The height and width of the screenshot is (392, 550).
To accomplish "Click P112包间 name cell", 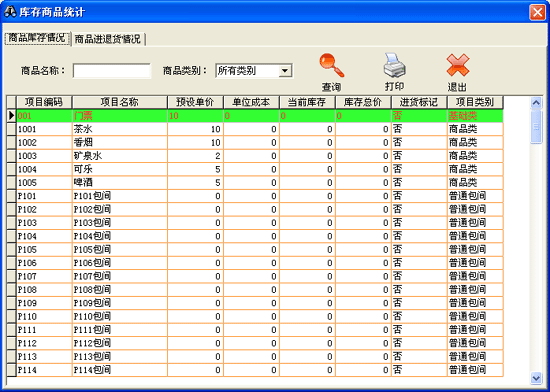I will (x=120, y=343).
